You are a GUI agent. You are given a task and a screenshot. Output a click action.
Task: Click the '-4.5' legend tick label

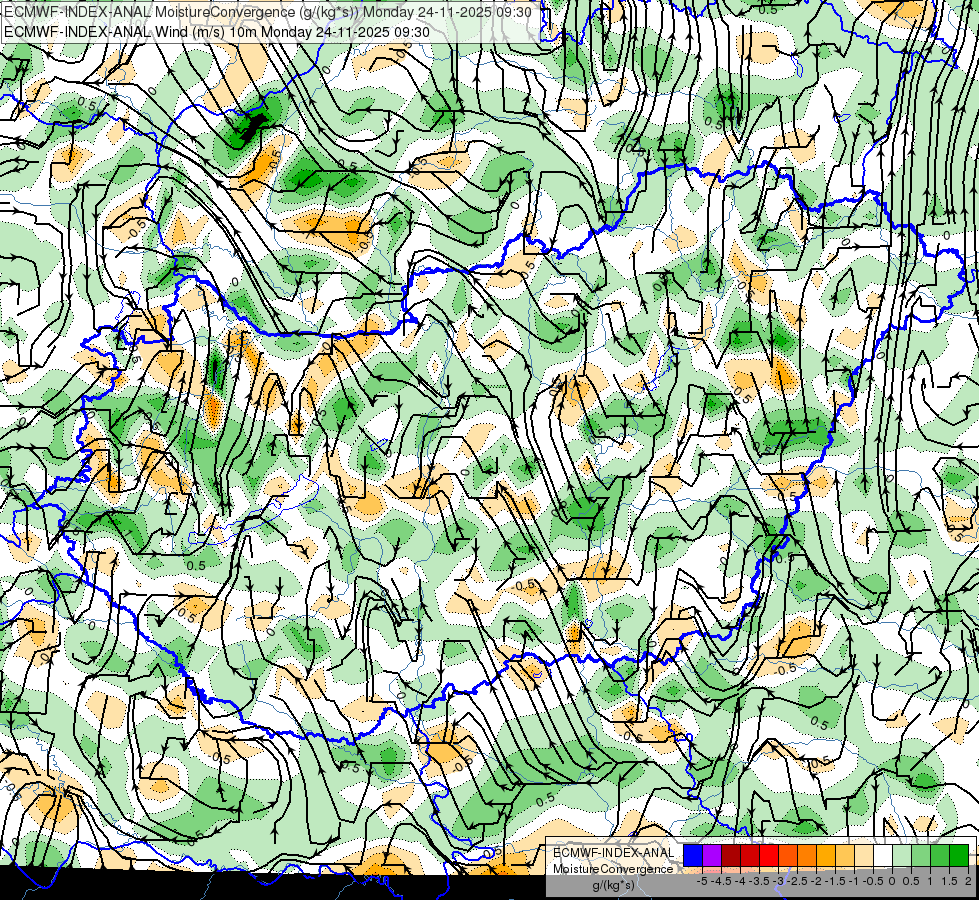[721, 881]
